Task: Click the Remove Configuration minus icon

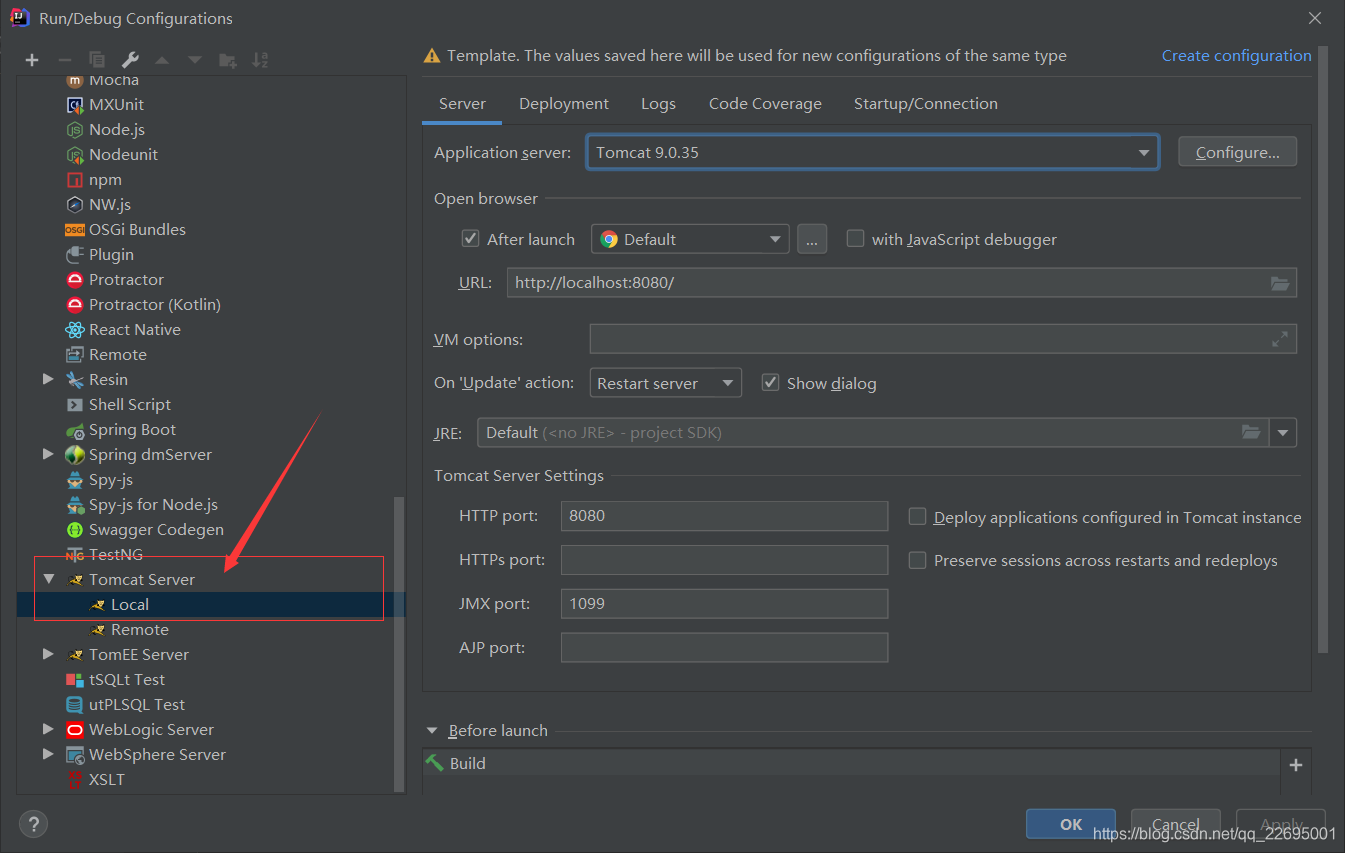Action: click(64, 60)
